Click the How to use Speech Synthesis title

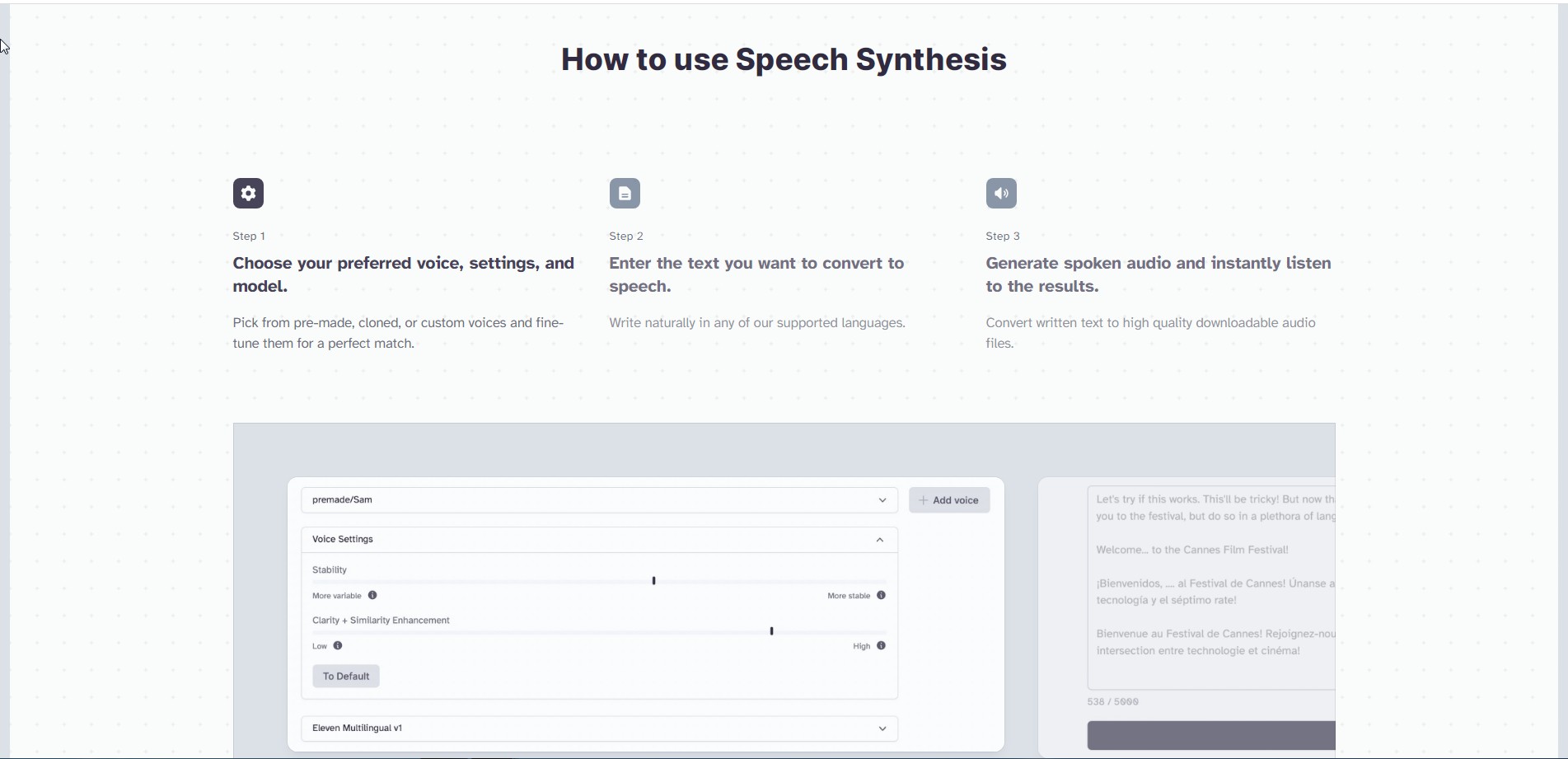coord(784,59)
